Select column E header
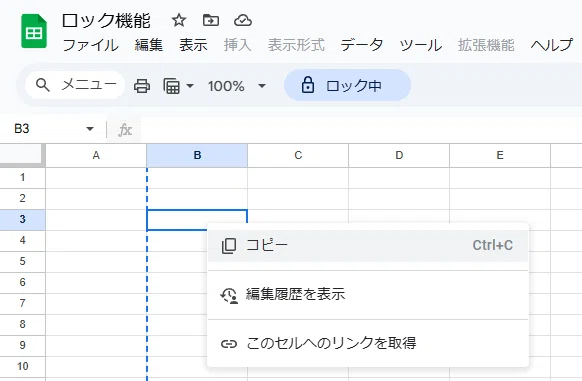This screenshot has width=582, height=381. (500, 156)
